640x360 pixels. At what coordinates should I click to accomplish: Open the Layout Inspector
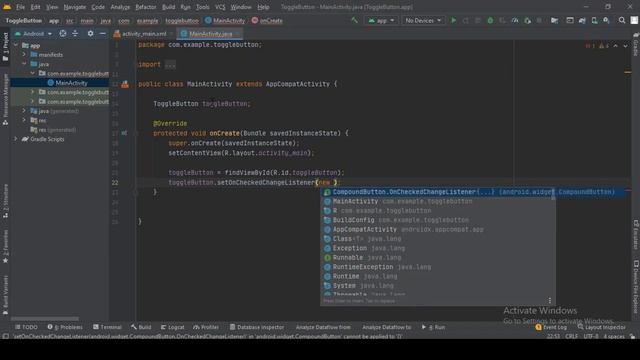click(x=601, y=327)
